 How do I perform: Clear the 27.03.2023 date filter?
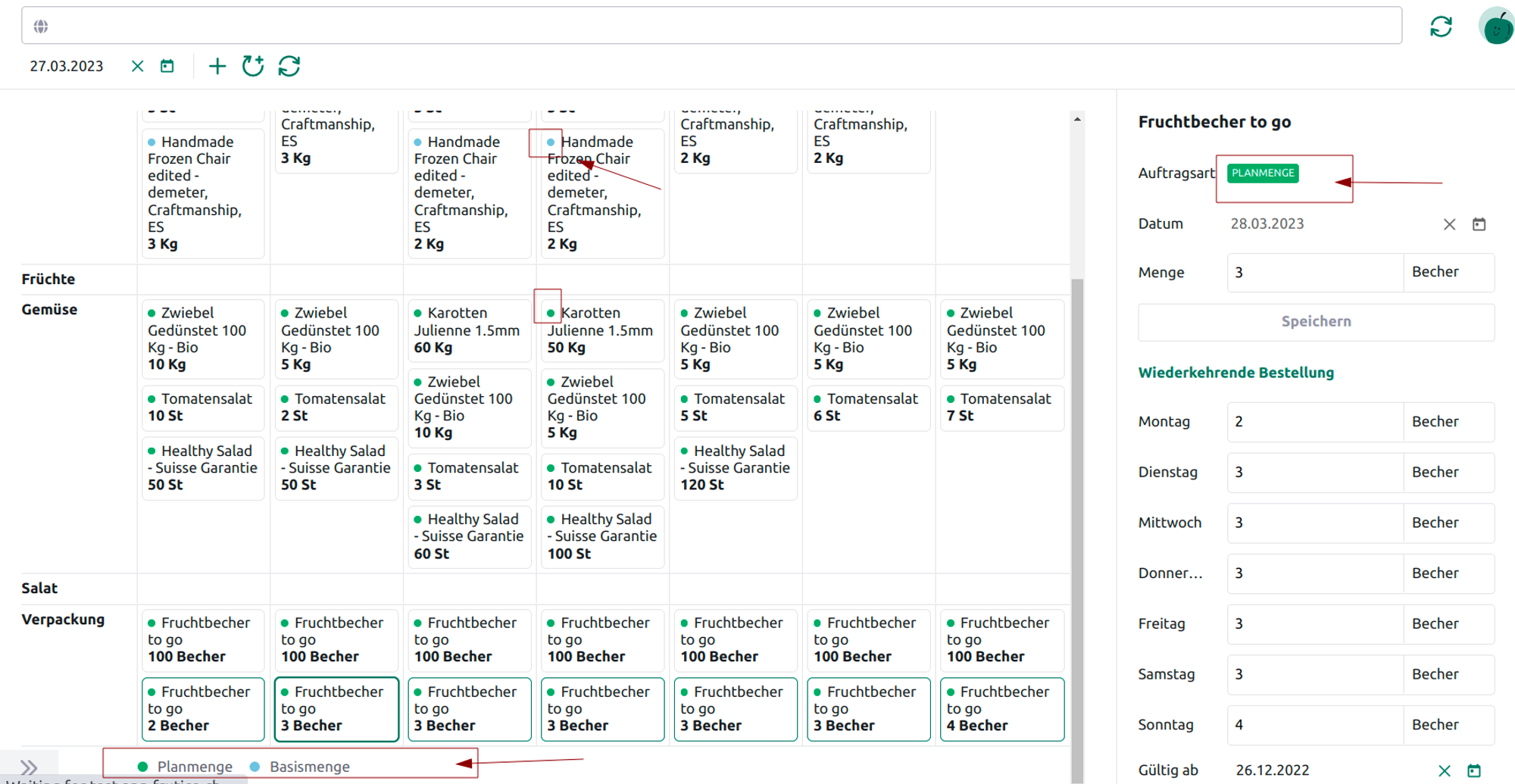137,67
